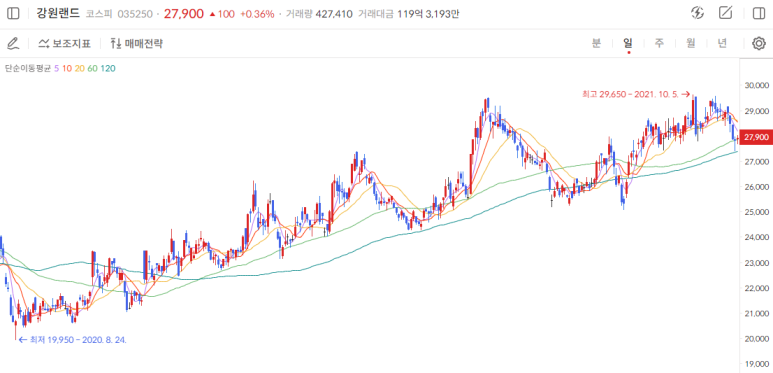This screenshot has height=373, width=773.
Task: Click the 단순이동평균 indicator label
Action: point(28,68)
